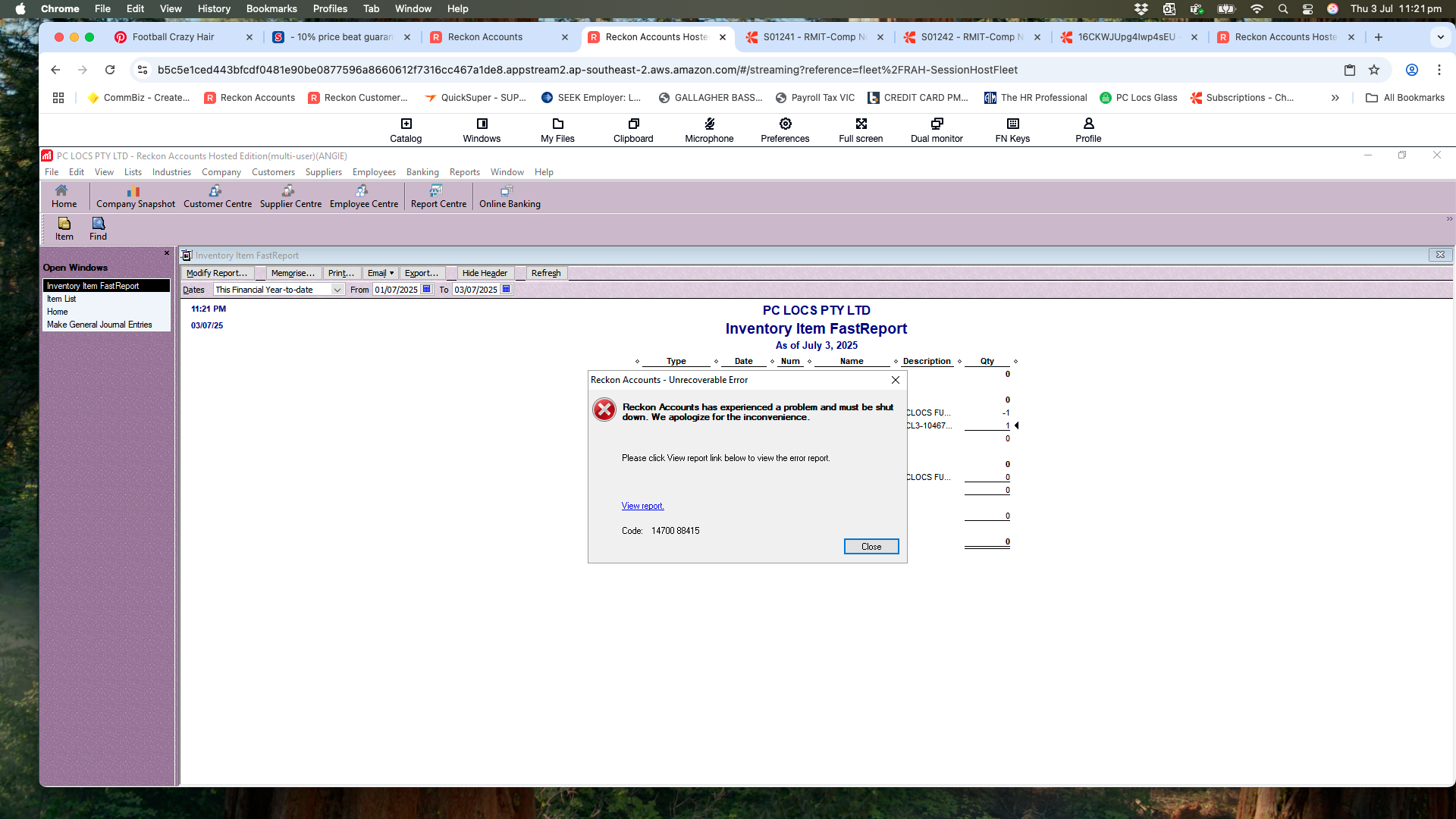This screenshot has height=819, width=1456.
Task: Expand the Reckon toolbar overflow chevron
Action: (1449, 219)
